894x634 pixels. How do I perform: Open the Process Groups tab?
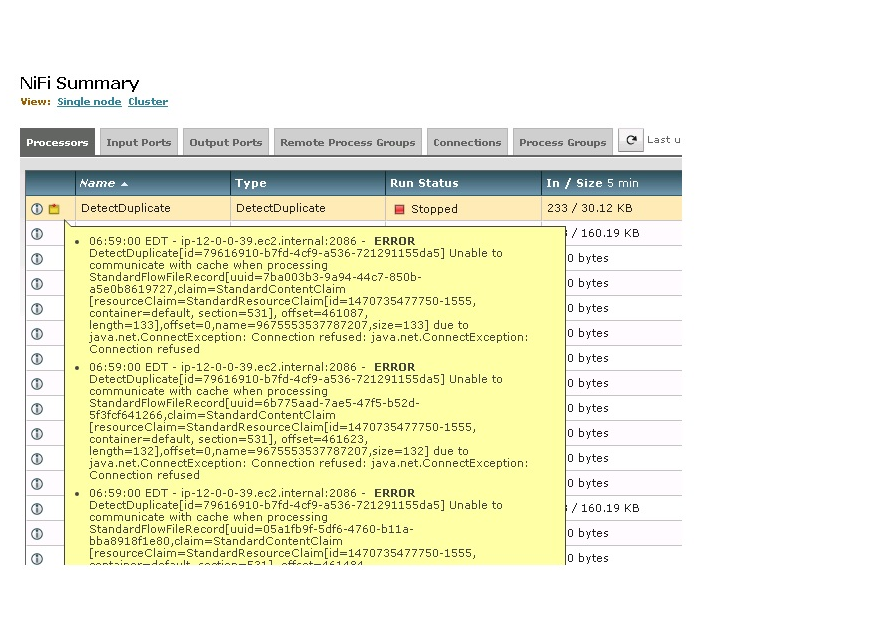pyautogui.click(x=562, y=142)
